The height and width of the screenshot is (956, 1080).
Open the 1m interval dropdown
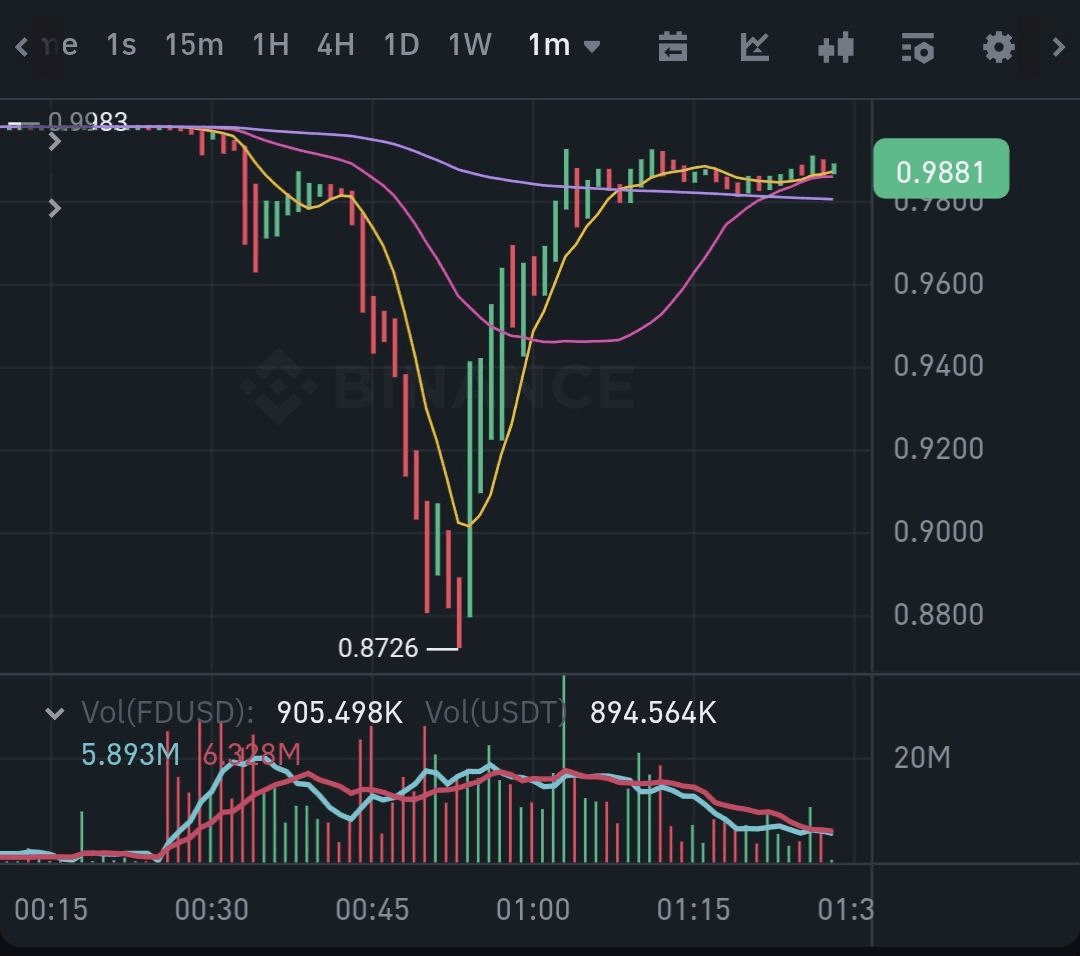coord(563,46)
